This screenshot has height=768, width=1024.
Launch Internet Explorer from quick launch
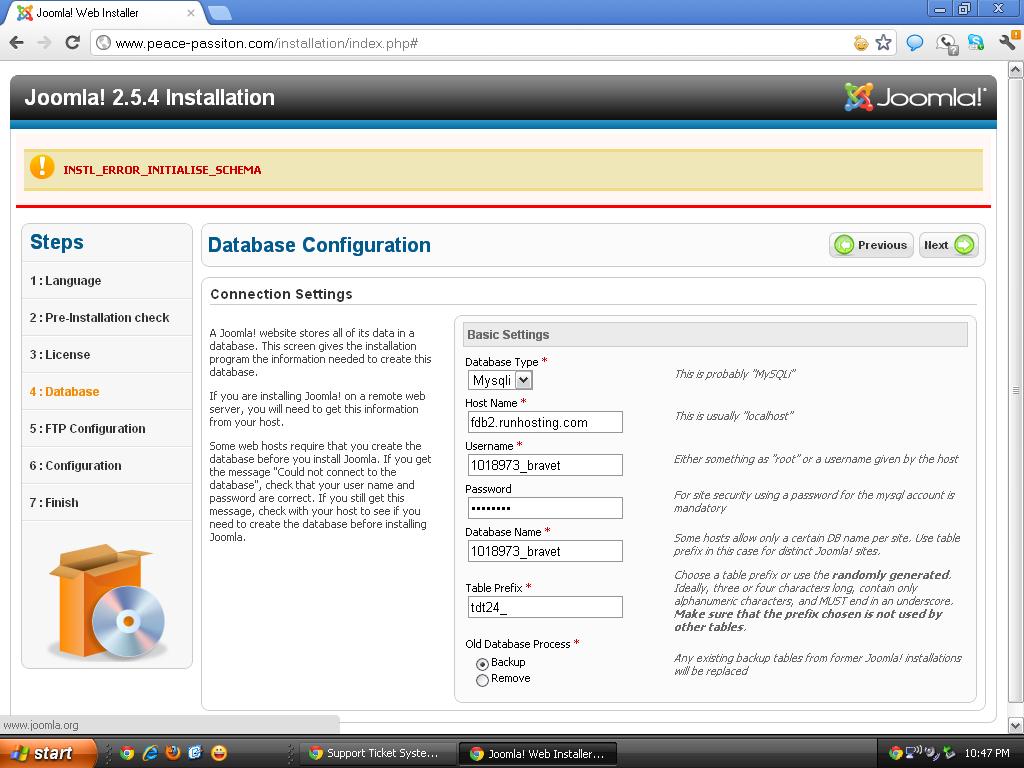[x=150, y=753]
